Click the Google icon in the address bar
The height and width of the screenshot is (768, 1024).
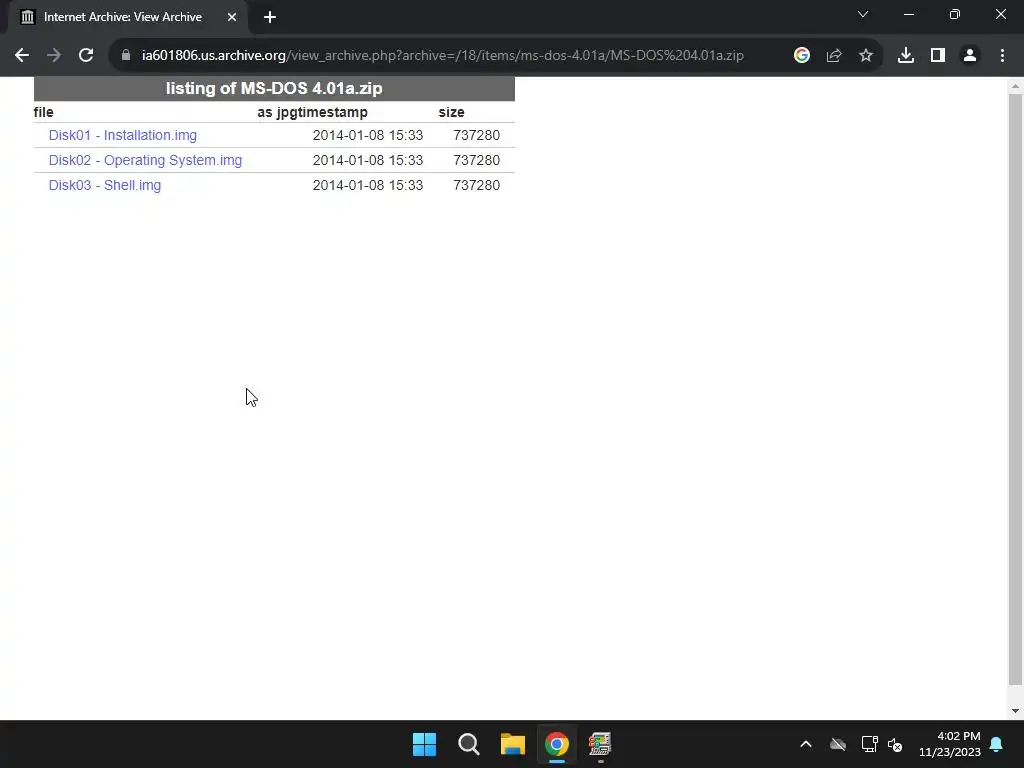pos(801,56)
